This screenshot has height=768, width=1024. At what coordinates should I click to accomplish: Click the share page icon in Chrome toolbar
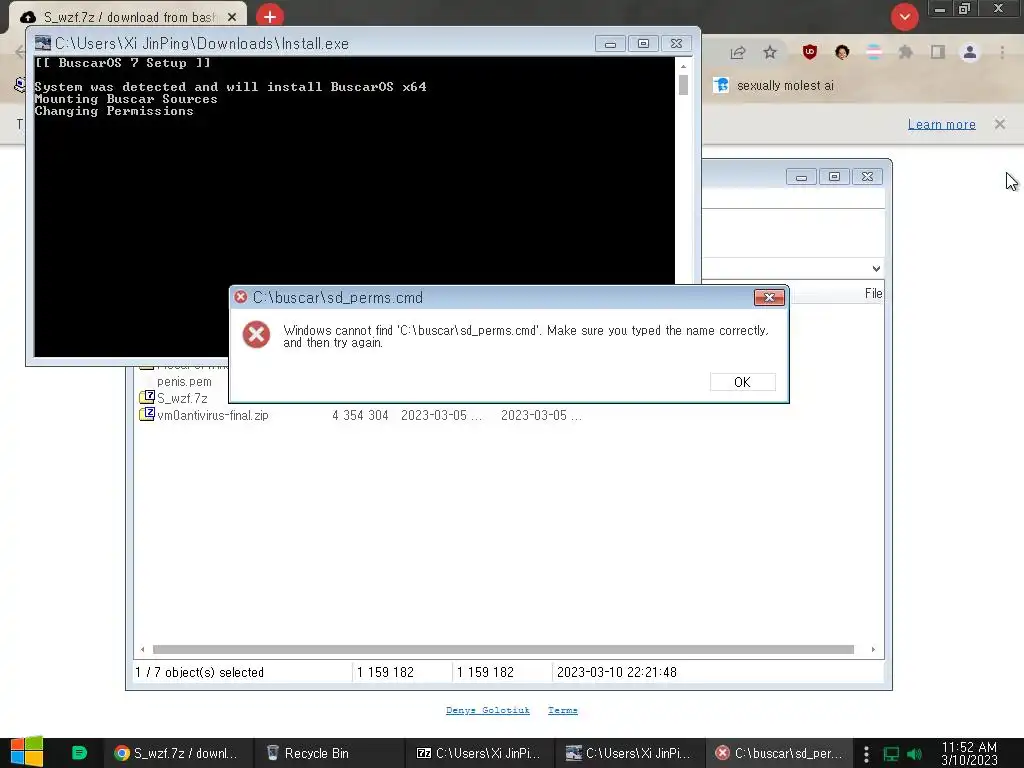pos(738,53)
